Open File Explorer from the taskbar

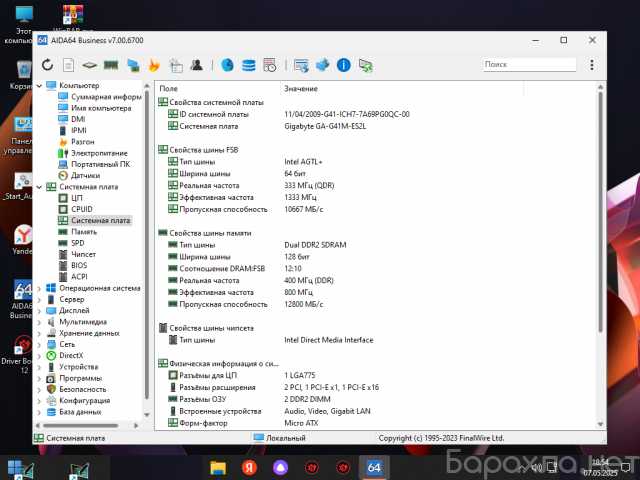[218, 468]
